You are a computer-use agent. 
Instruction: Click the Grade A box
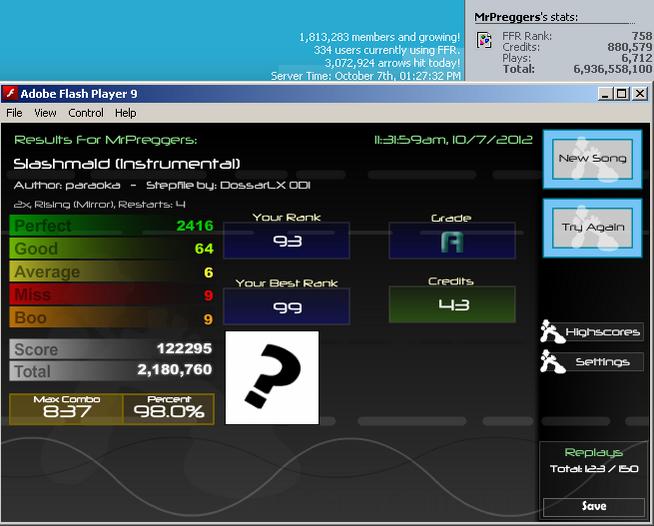coord(452,241)
